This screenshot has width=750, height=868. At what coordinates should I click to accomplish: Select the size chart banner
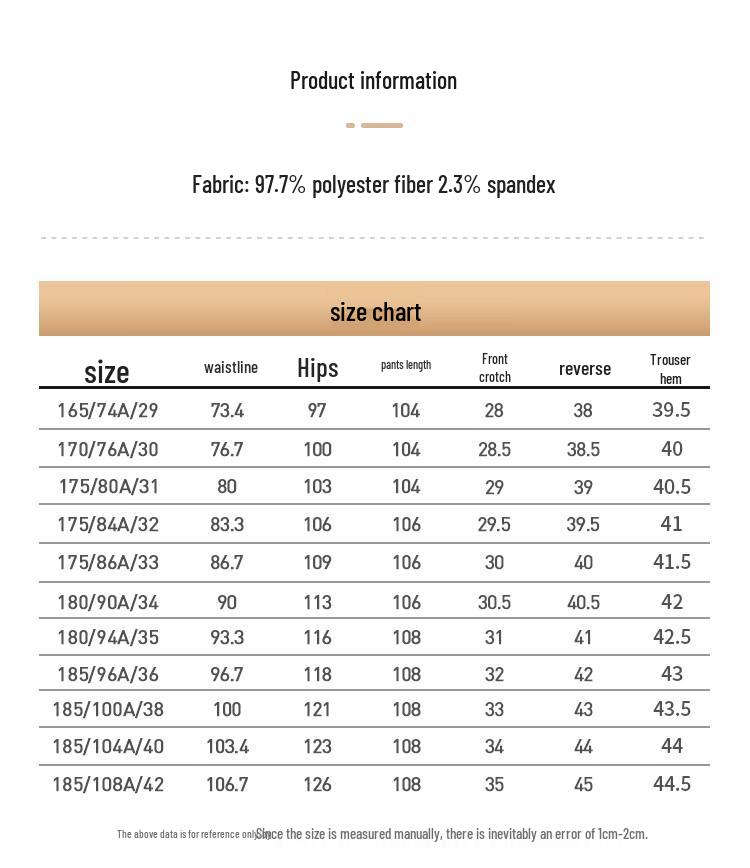[374, 311]
